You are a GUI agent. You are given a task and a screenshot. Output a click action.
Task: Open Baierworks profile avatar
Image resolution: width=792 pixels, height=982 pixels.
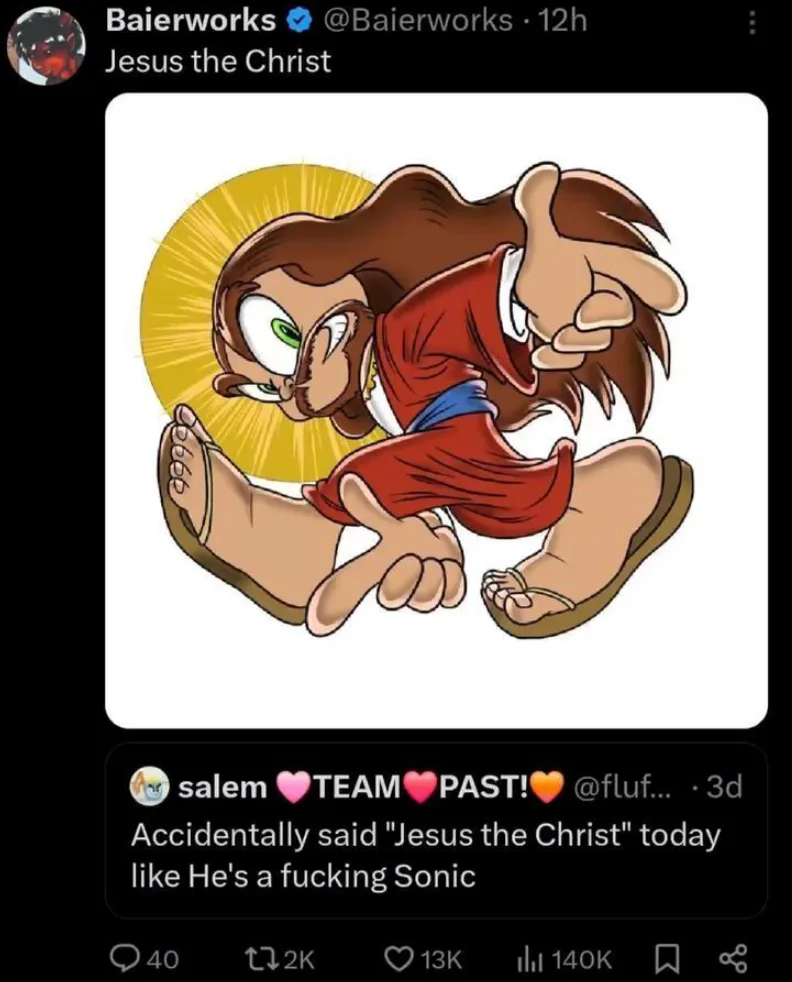(x=47, y=46)
